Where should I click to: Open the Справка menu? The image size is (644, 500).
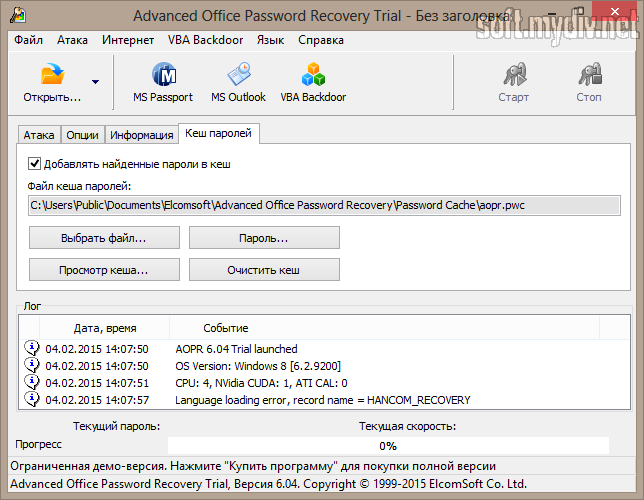click(x=321, y=40)
